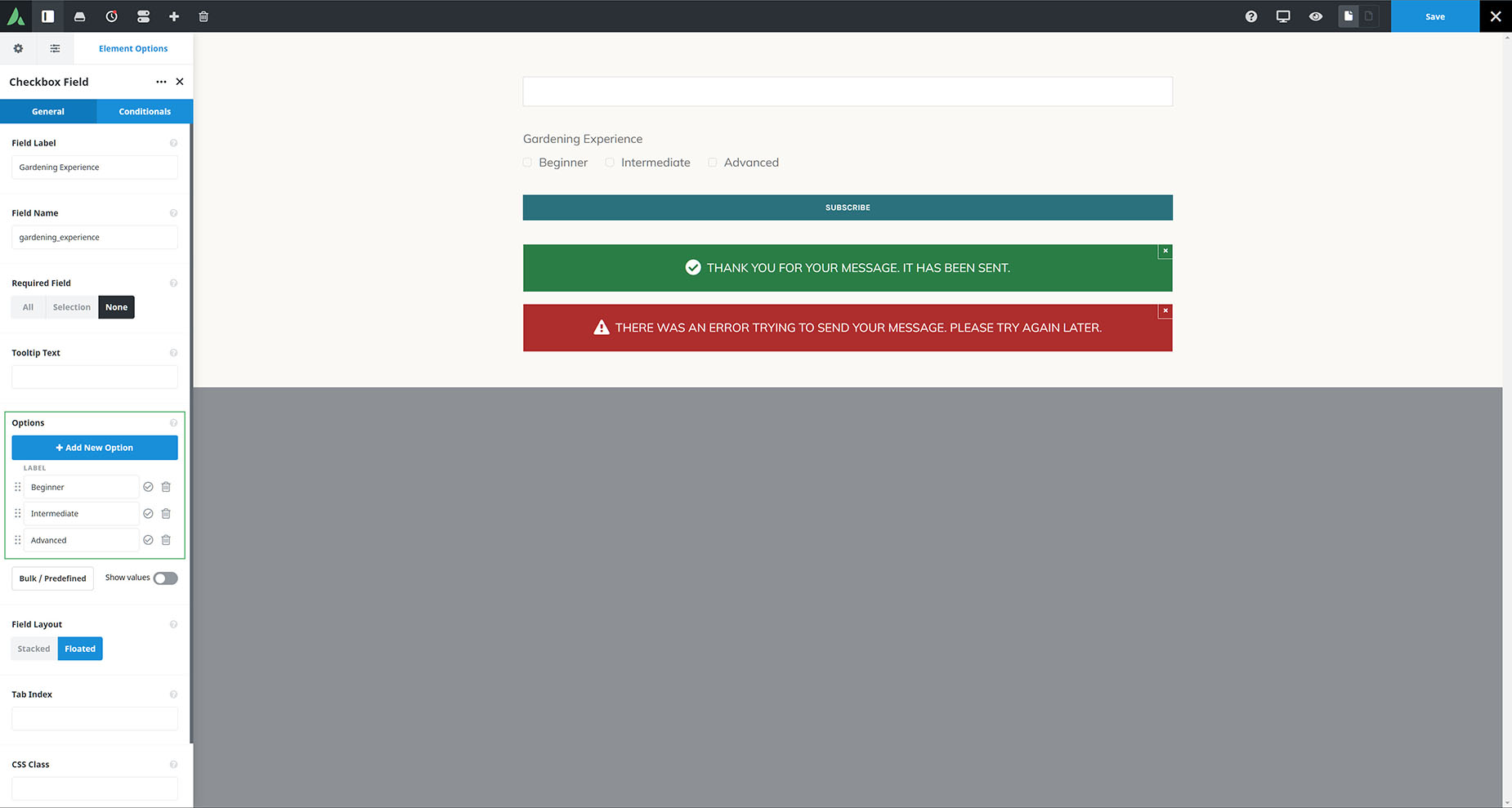The image size is (1512, 808).
Task: Click drag handle of Advanced option
Action: pos(17,540)
